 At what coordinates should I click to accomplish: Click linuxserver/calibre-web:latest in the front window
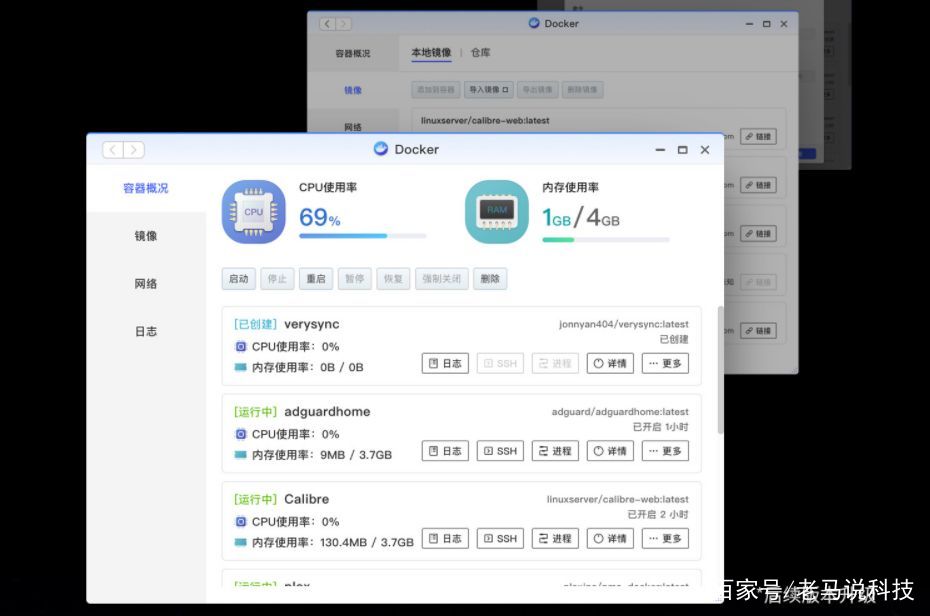[x=617, y=499]
